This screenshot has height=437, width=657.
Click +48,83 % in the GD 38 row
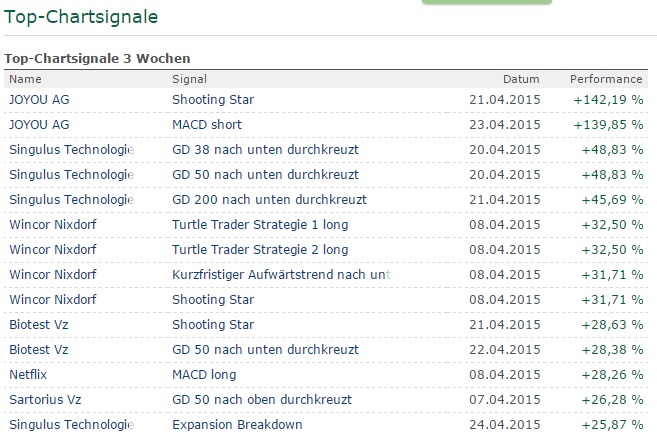point(612,150)
